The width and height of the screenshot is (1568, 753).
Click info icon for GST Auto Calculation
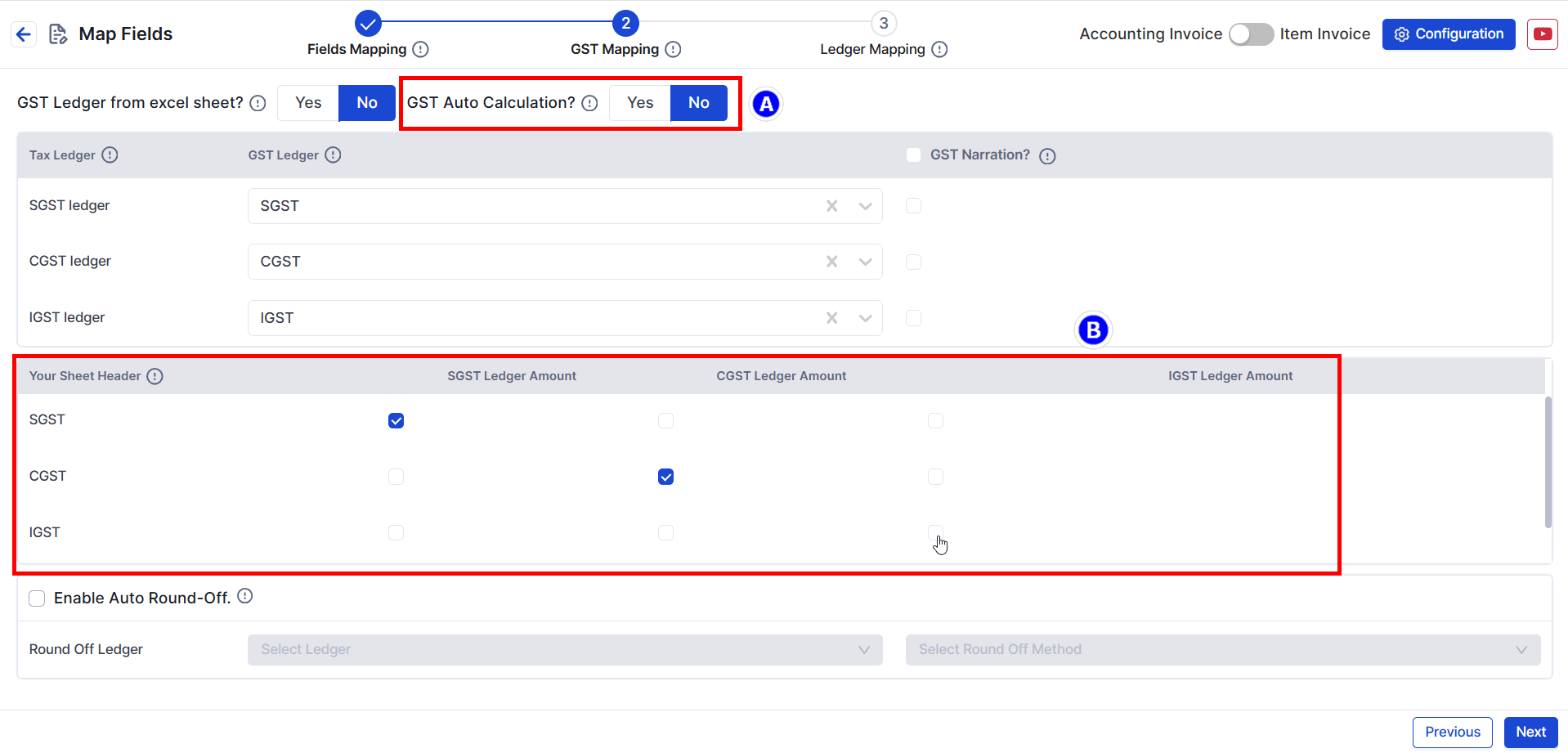[589, 103]
